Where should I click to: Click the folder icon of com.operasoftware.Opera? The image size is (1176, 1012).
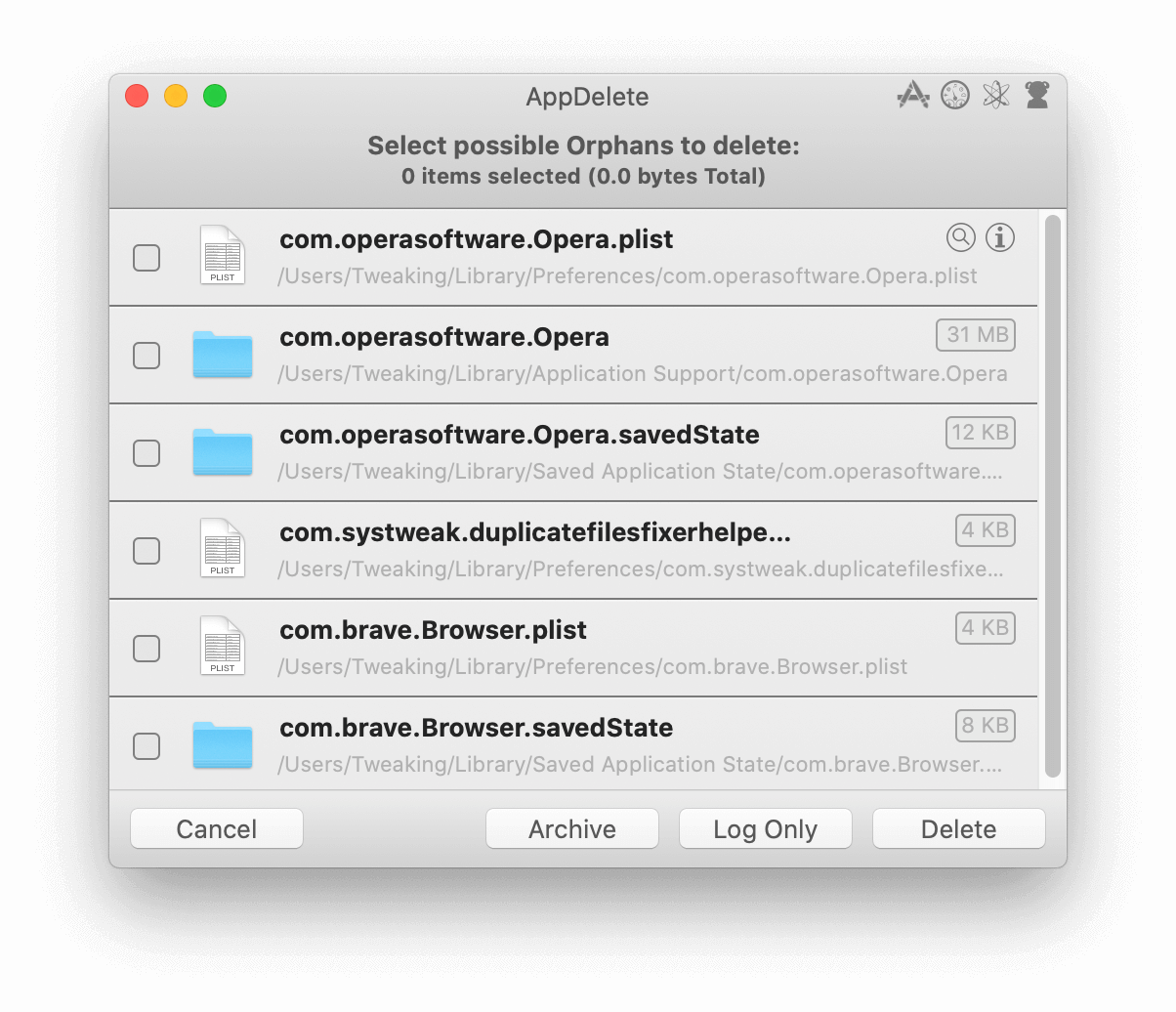coord(223,355)
